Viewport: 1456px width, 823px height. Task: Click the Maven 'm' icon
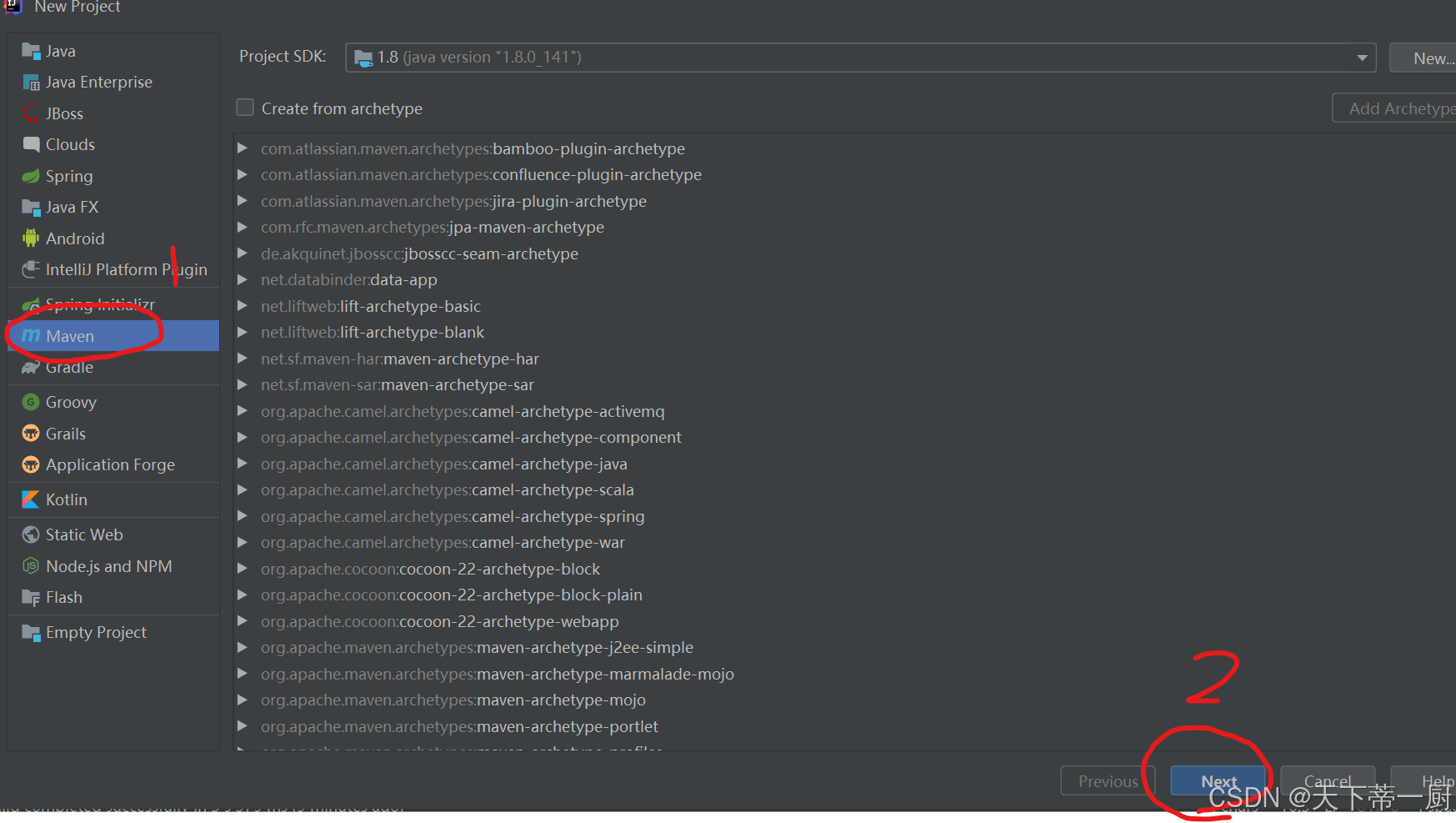click(31, 335)
